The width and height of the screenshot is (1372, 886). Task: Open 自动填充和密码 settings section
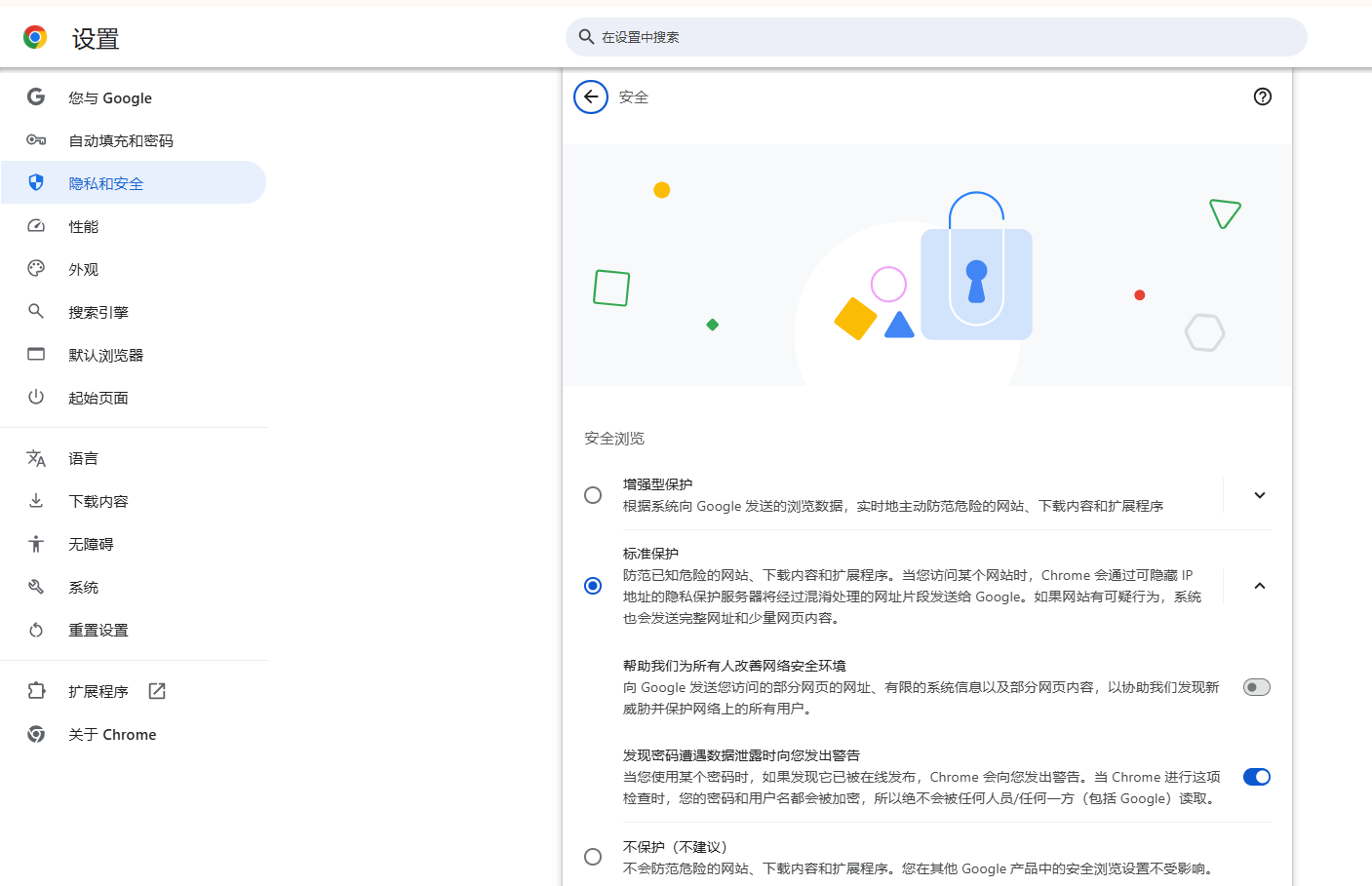134,140
